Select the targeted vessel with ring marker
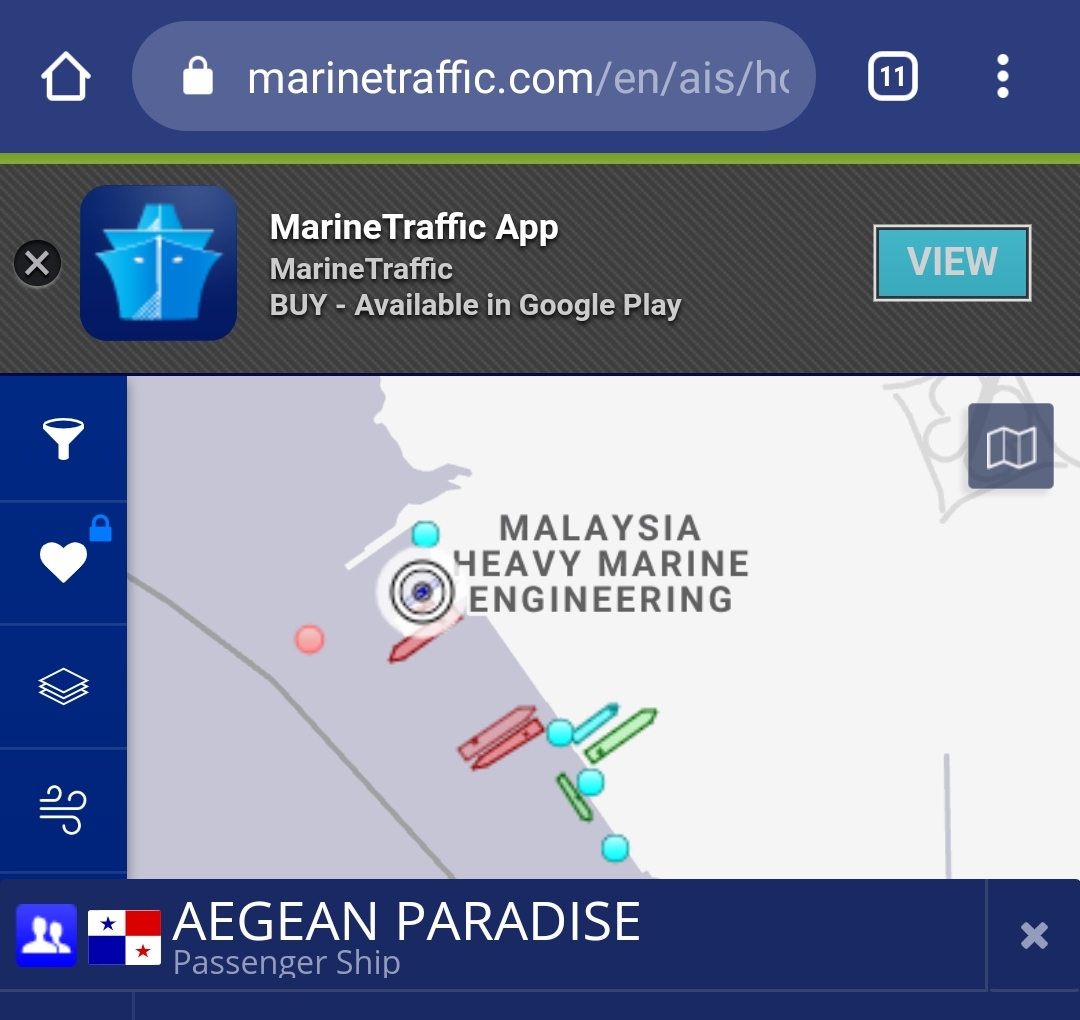The width and height of the screenshot is (1080, 1020). (422, 591)
